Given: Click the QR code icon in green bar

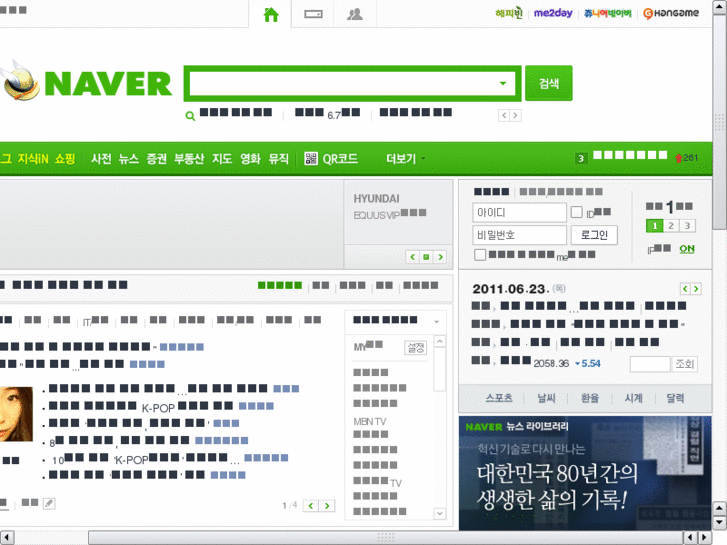Looking at the screenshot, I should click(x=311, y=159).
